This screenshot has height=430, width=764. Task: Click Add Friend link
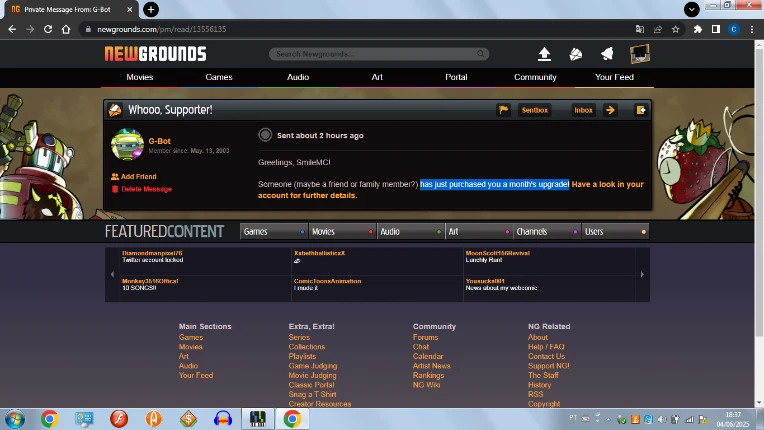pos(134,176)
